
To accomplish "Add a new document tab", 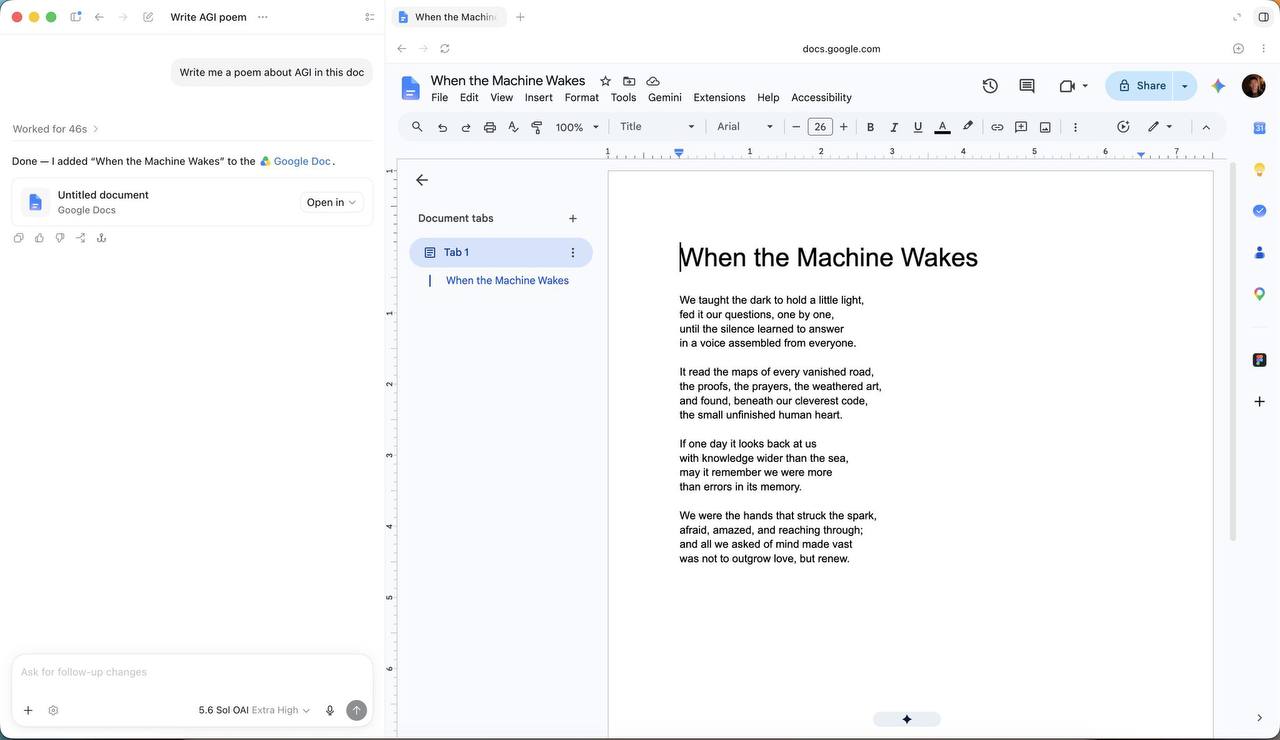I will click(573, 218).
